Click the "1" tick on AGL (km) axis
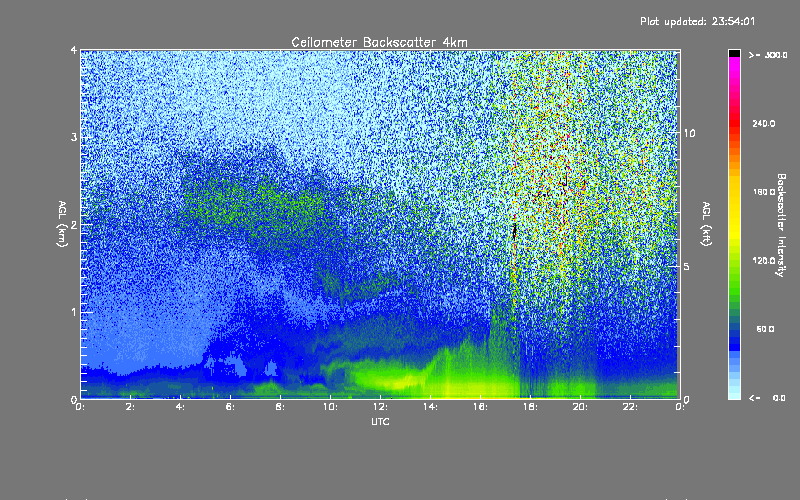Viewport: 800px width, 500px height. 74,312
